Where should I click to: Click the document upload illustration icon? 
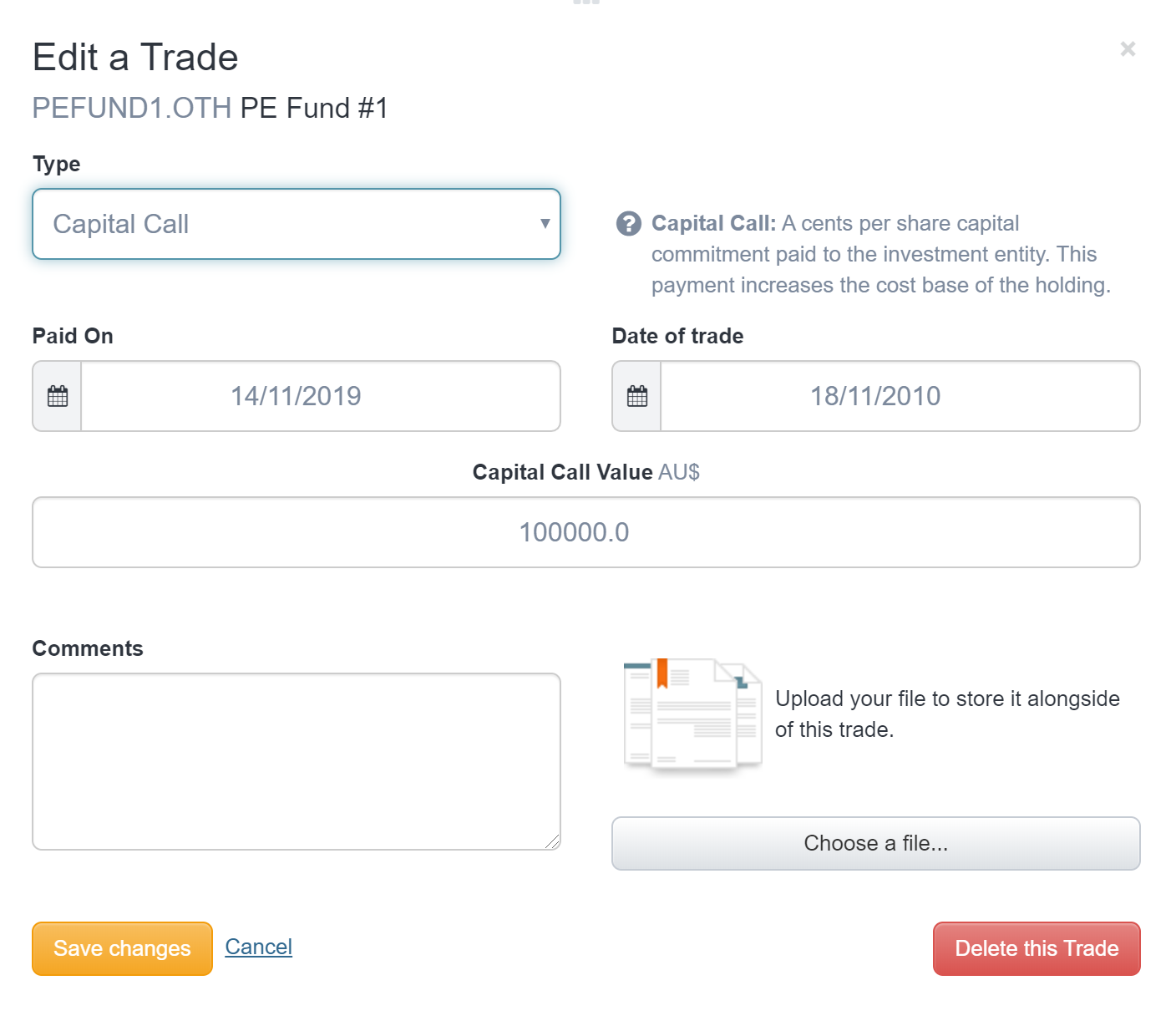(x=692, y=714)
